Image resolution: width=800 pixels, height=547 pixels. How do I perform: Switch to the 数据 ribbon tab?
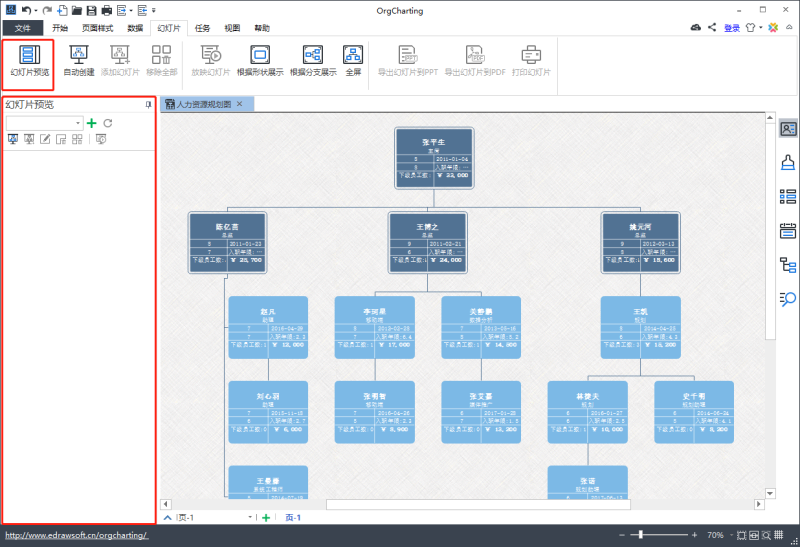pyautogui.click(x=135, y=28)
